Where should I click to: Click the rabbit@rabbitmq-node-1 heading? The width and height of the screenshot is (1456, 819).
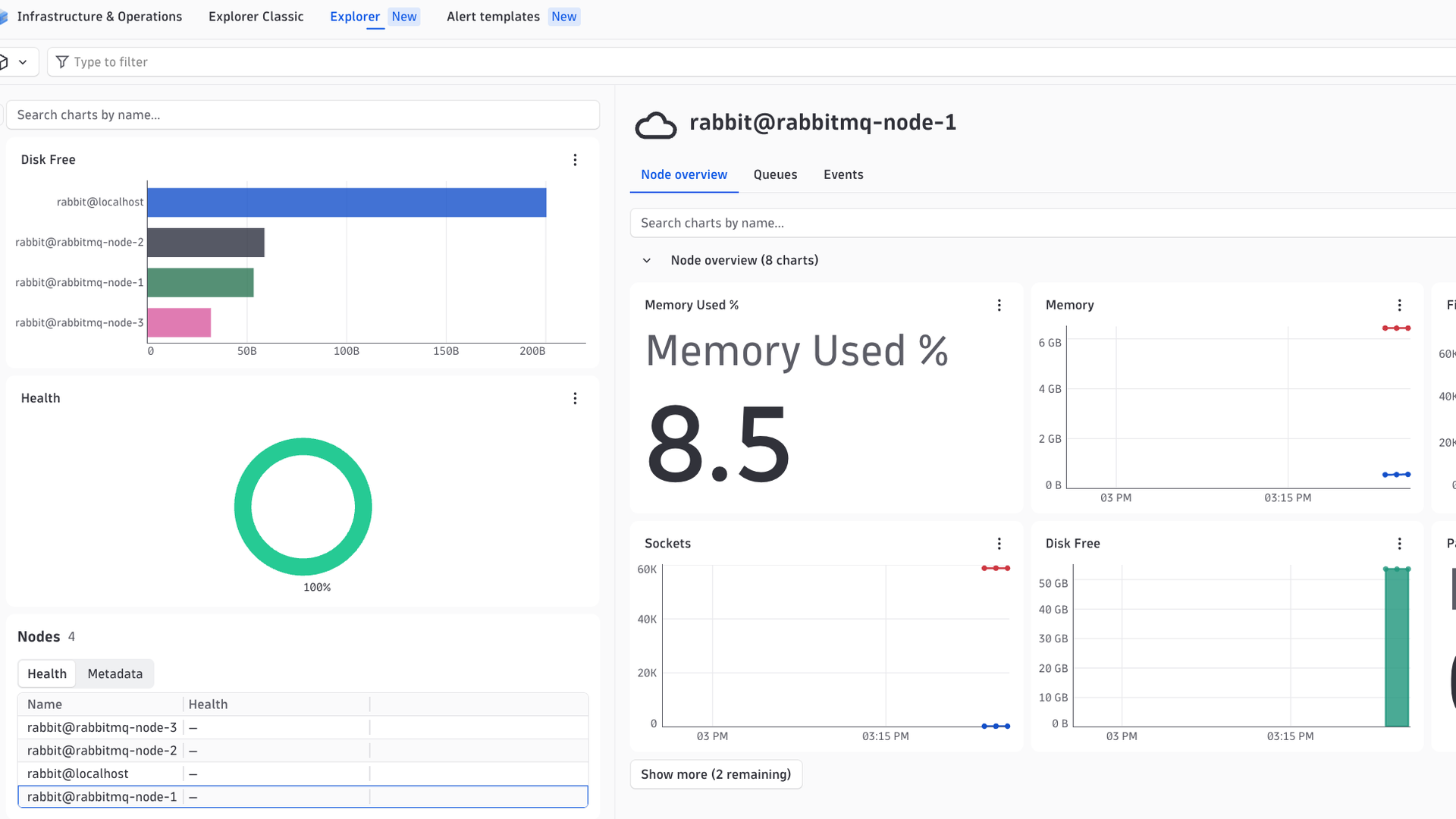point(823,123)
